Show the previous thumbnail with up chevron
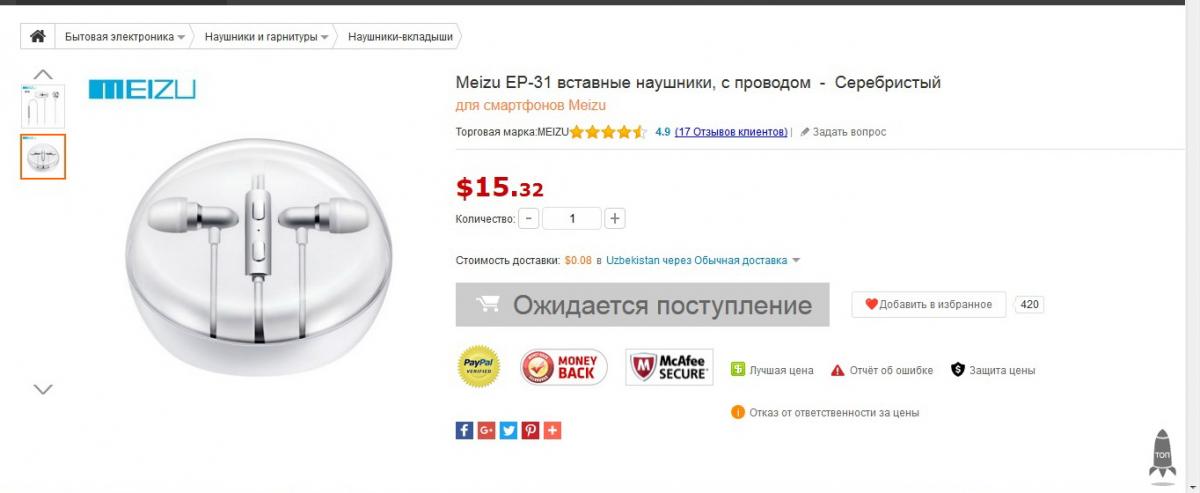The image size is (1200, 493). click(43, 73)
